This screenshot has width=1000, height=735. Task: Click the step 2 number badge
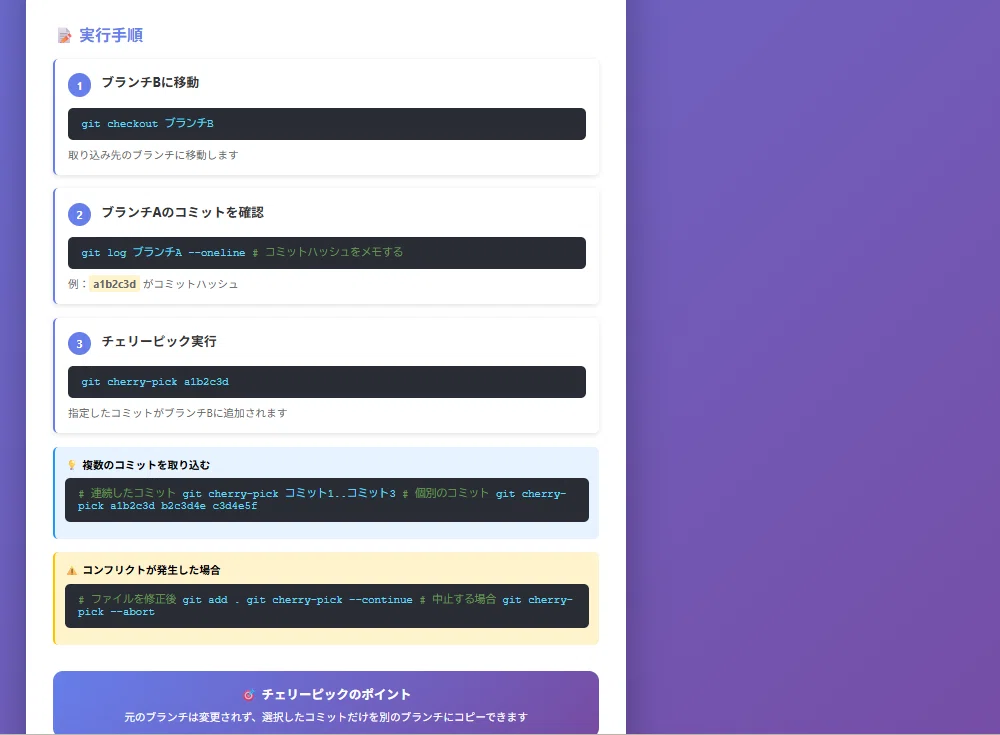coord(80,214)
